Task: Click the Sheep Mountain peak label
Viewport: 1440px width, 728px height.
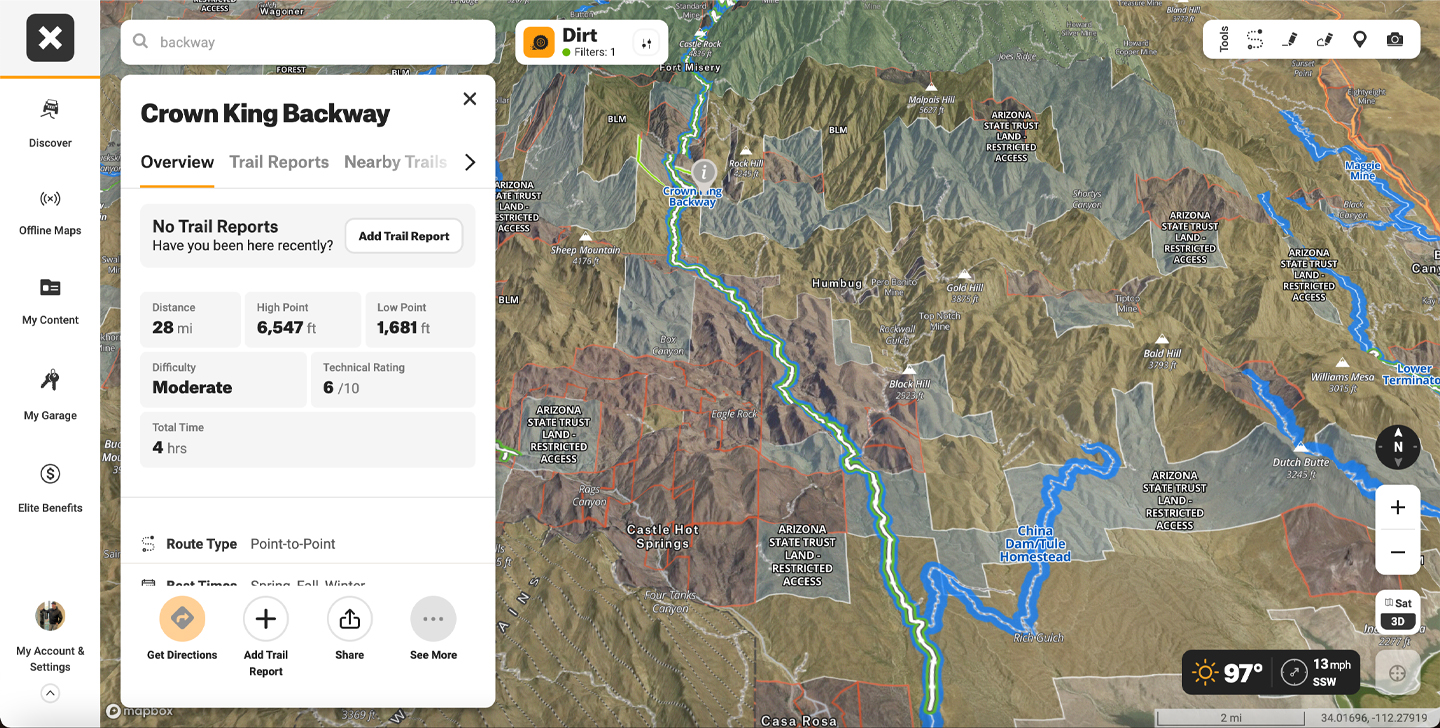Action: point(586,256)
